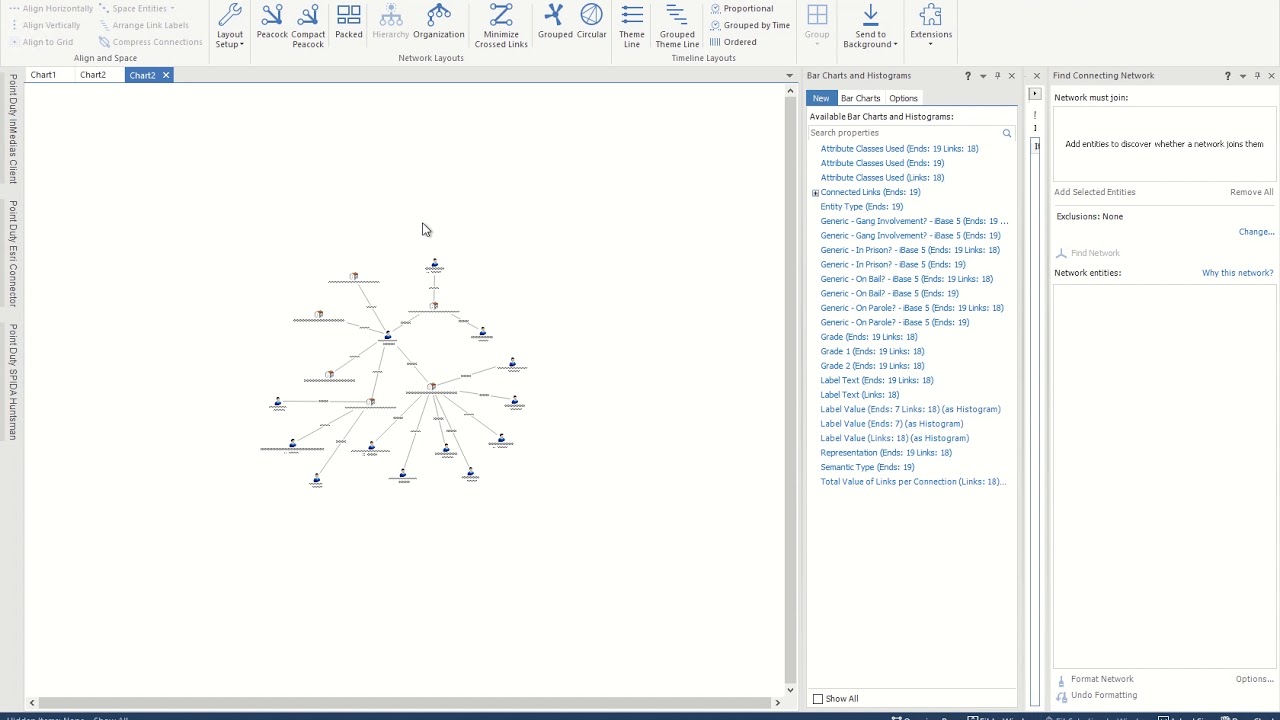Toggle the Show All checkbox
Screen dimensions: 1280x720
(818, 699)
